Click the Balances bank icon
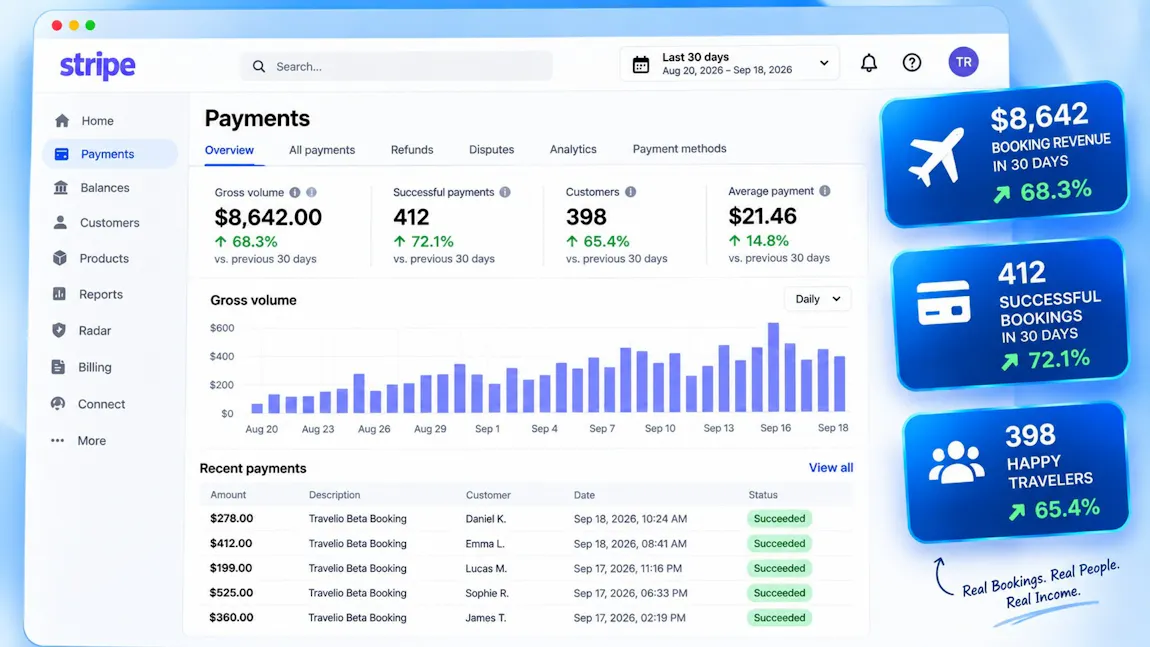The height and width of the screenshot is (647, 1150). (x=61, y=188)
